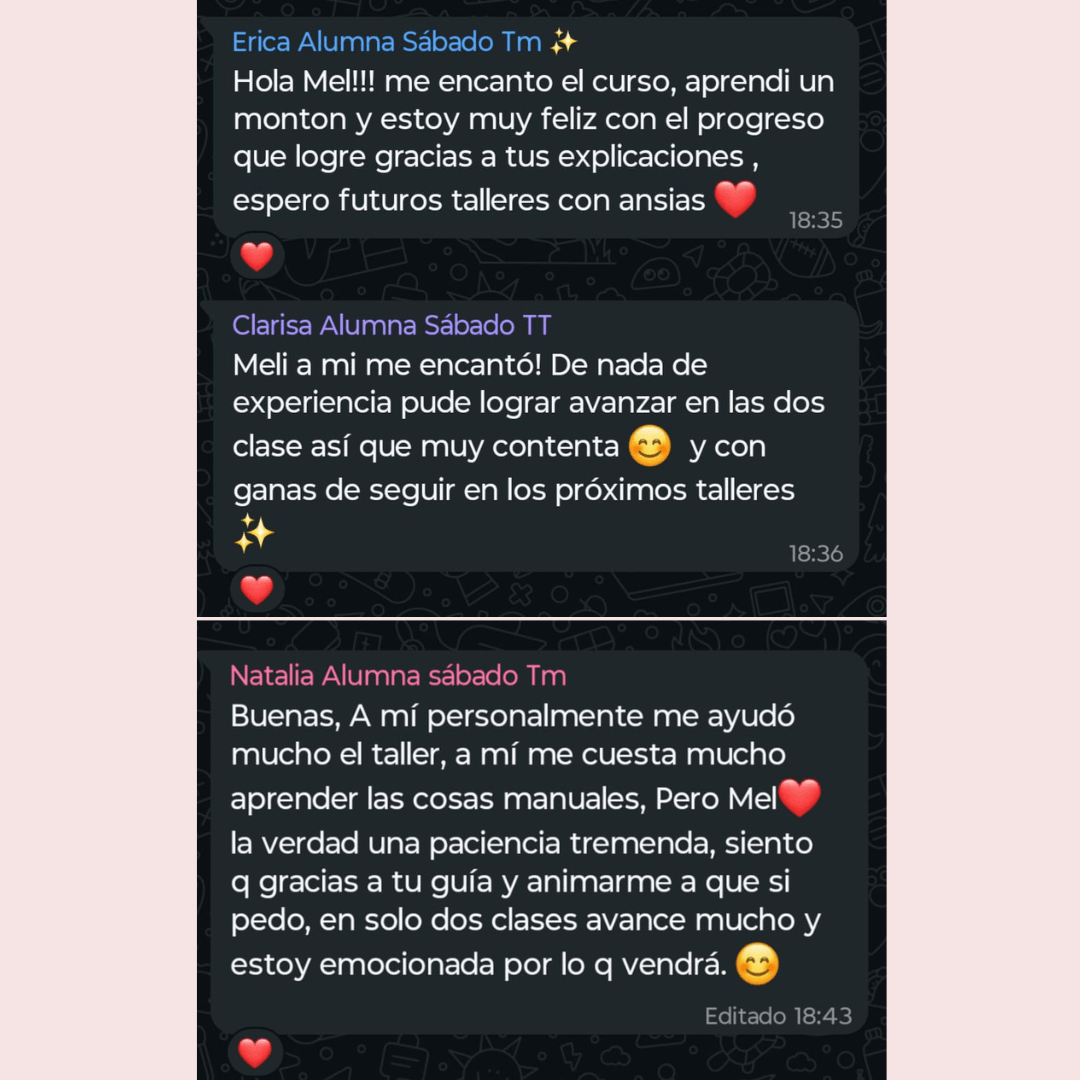Click the sparkles emoji beside Erica's name
This screenshot has height=1080, width=1080.
[x=564, y=42]
